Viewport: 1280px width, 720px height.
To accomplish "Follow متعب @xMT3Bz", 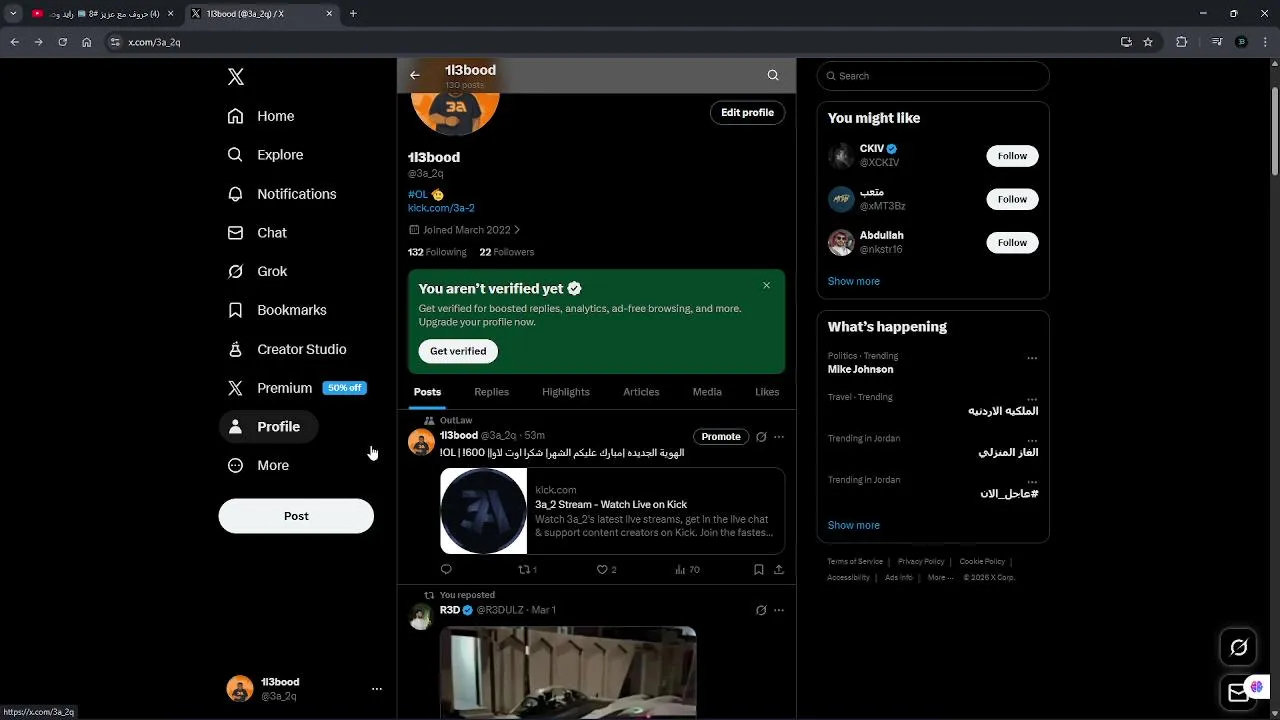I will 1012,199.
